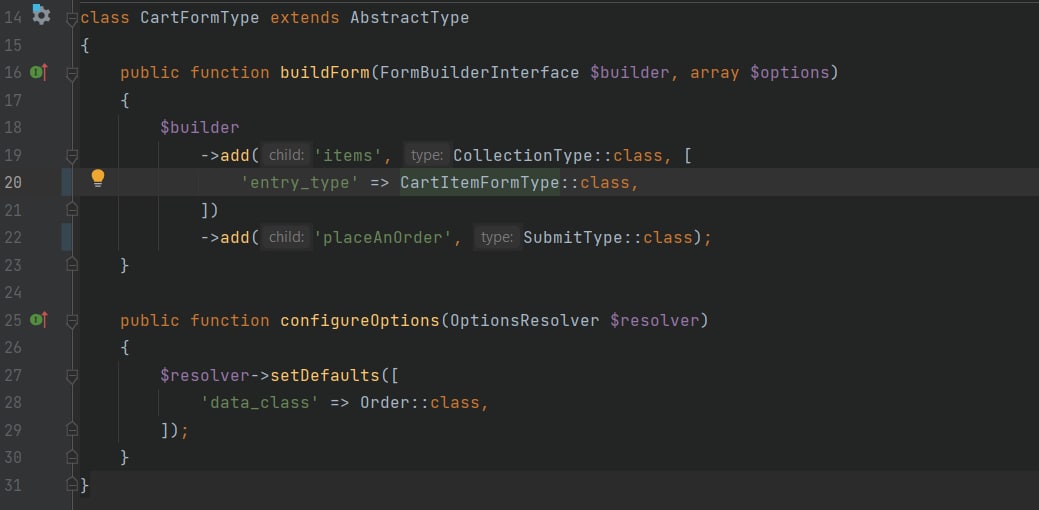This screenshot has width=1039, height=510.
Task: Click the gear gutter icon on line 14
Action: (40, 14)
